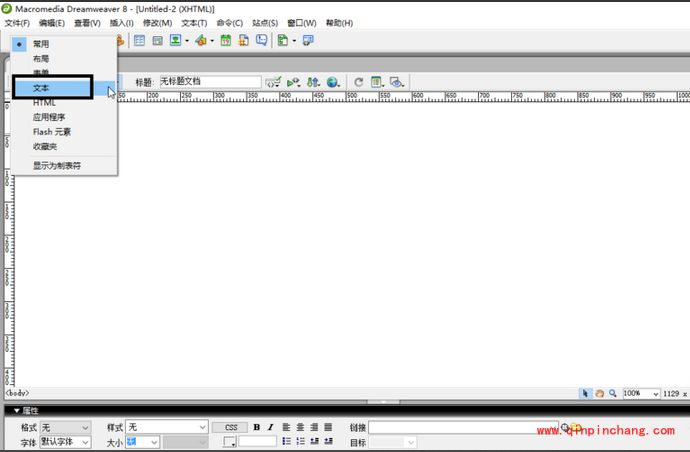This screenshot has width=690, height=452.
Task: Toggle the left text alignment button
Action: point(286,427)
